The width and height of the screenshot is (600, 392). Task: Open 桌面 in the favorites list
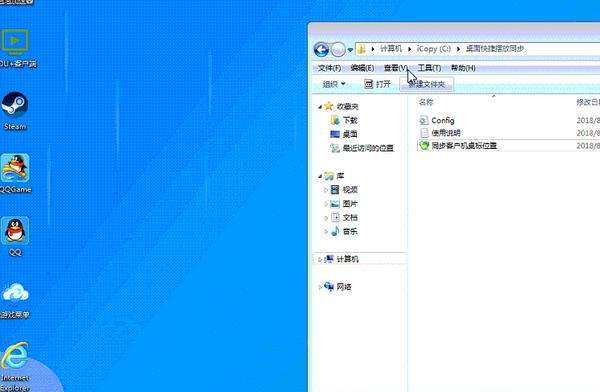tap(350, 134)
